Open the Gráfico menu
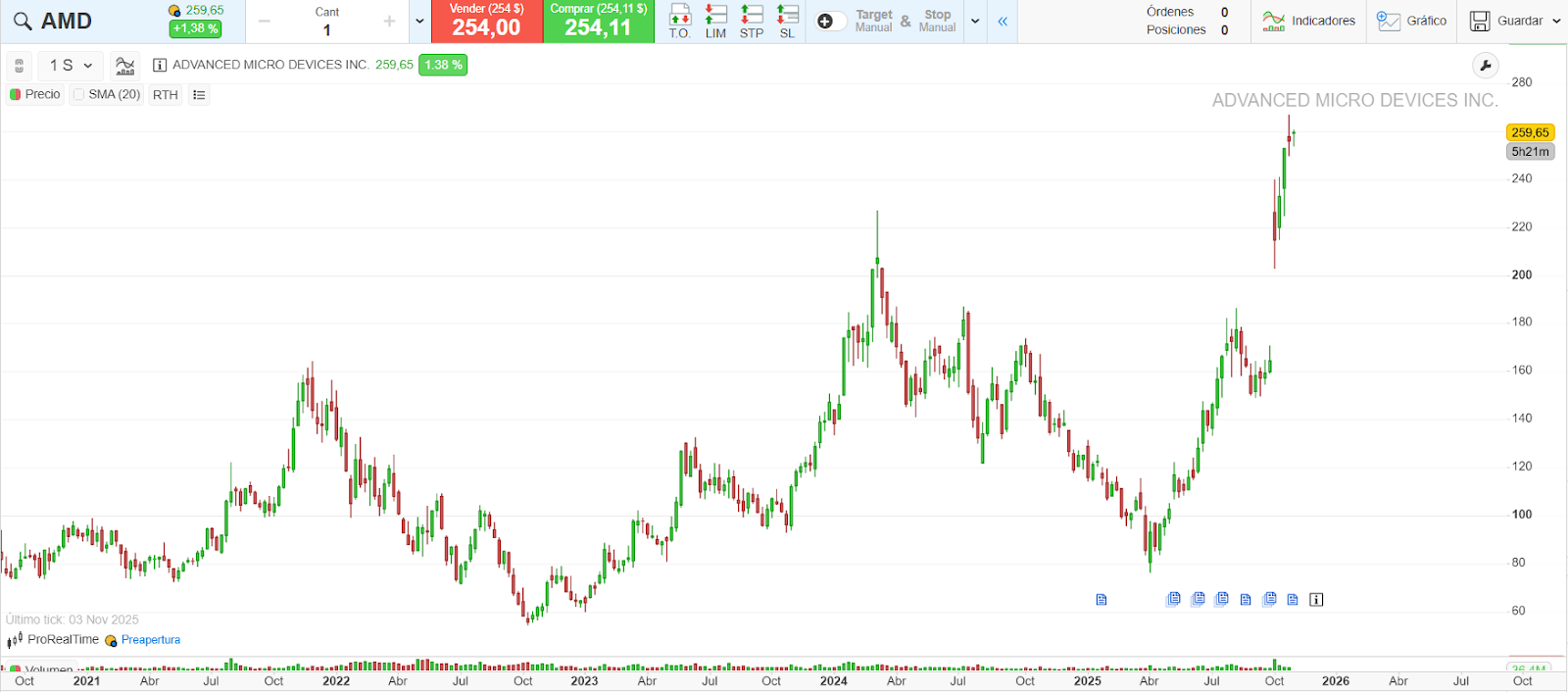 (1411, 22)
